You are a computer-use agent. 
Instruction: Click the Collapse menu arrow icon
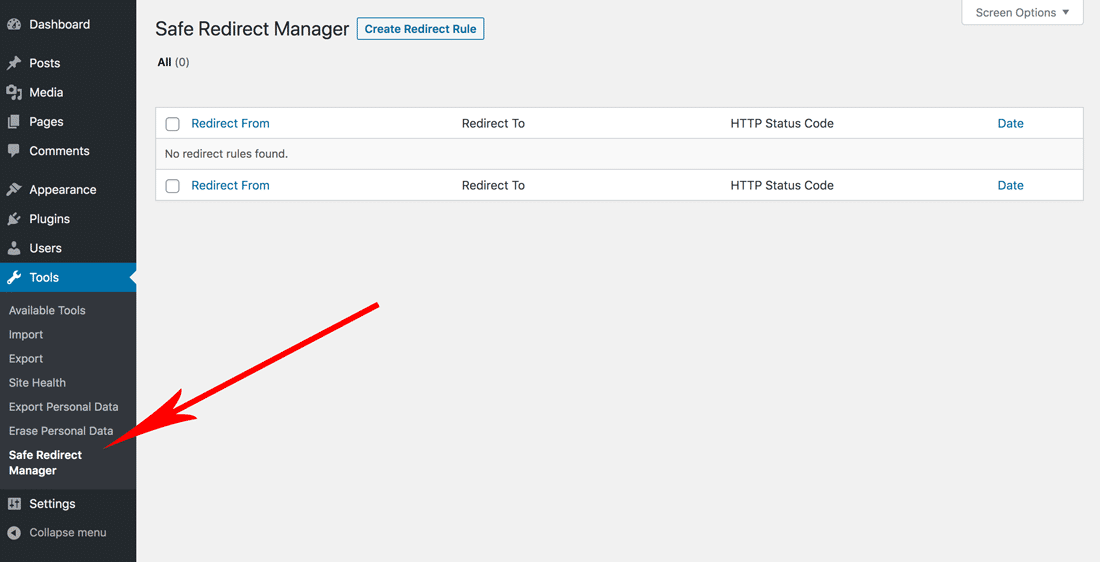[14, 533]
